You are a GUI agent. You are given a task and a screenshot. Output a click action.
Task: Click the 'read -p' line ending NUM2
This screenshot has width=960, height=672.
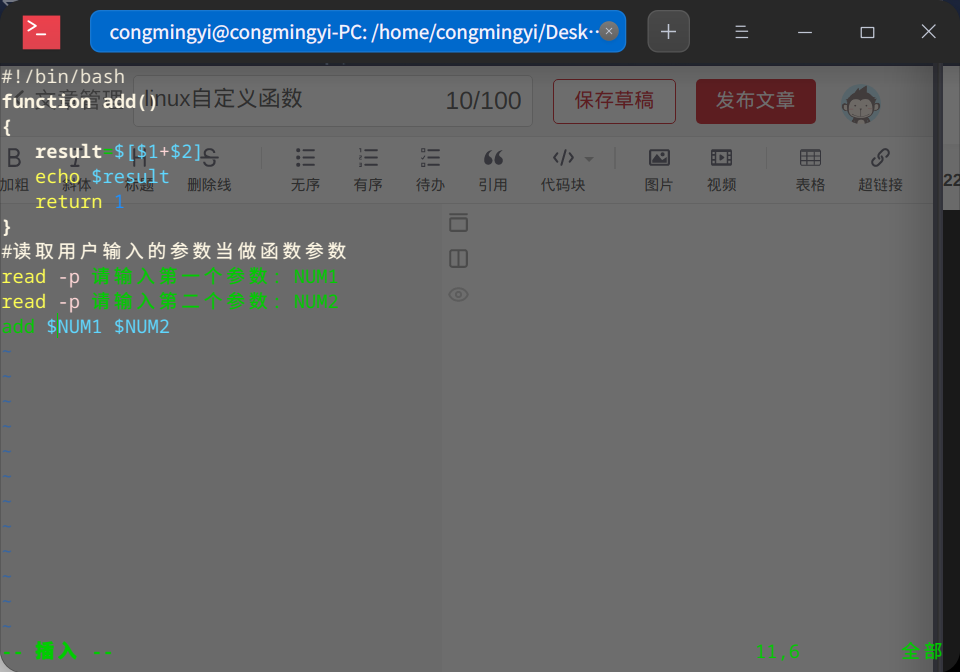pos(170,302)
